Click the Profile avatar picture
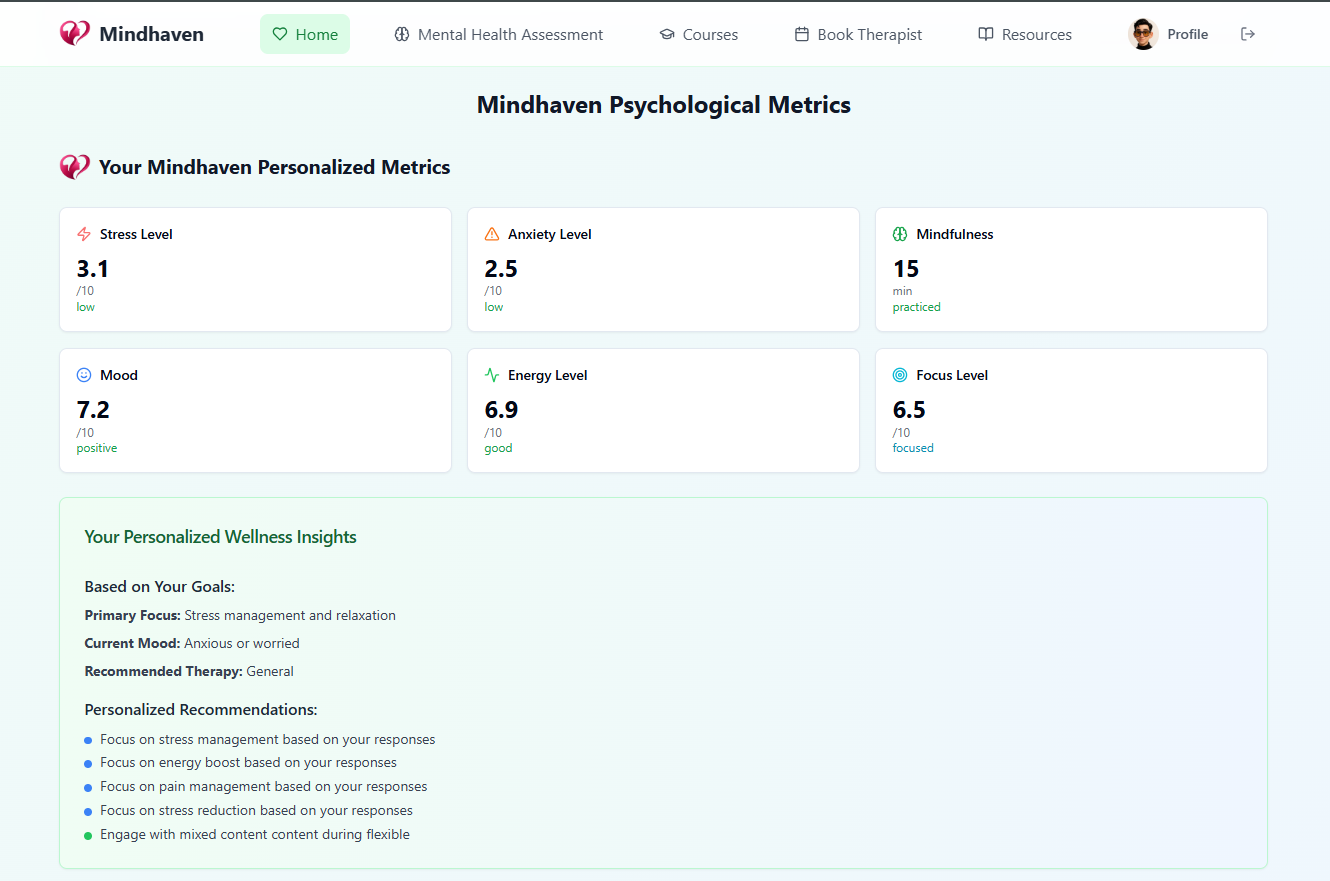The image size is (1330, 881). click(1142, 33)
